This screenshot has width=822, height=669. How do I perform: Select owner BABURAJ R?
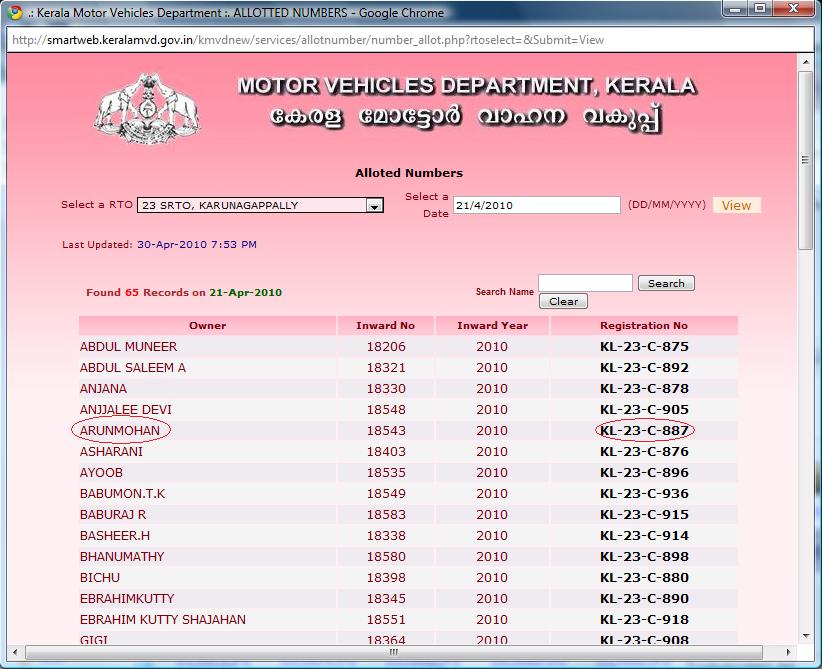coord(113,514)
